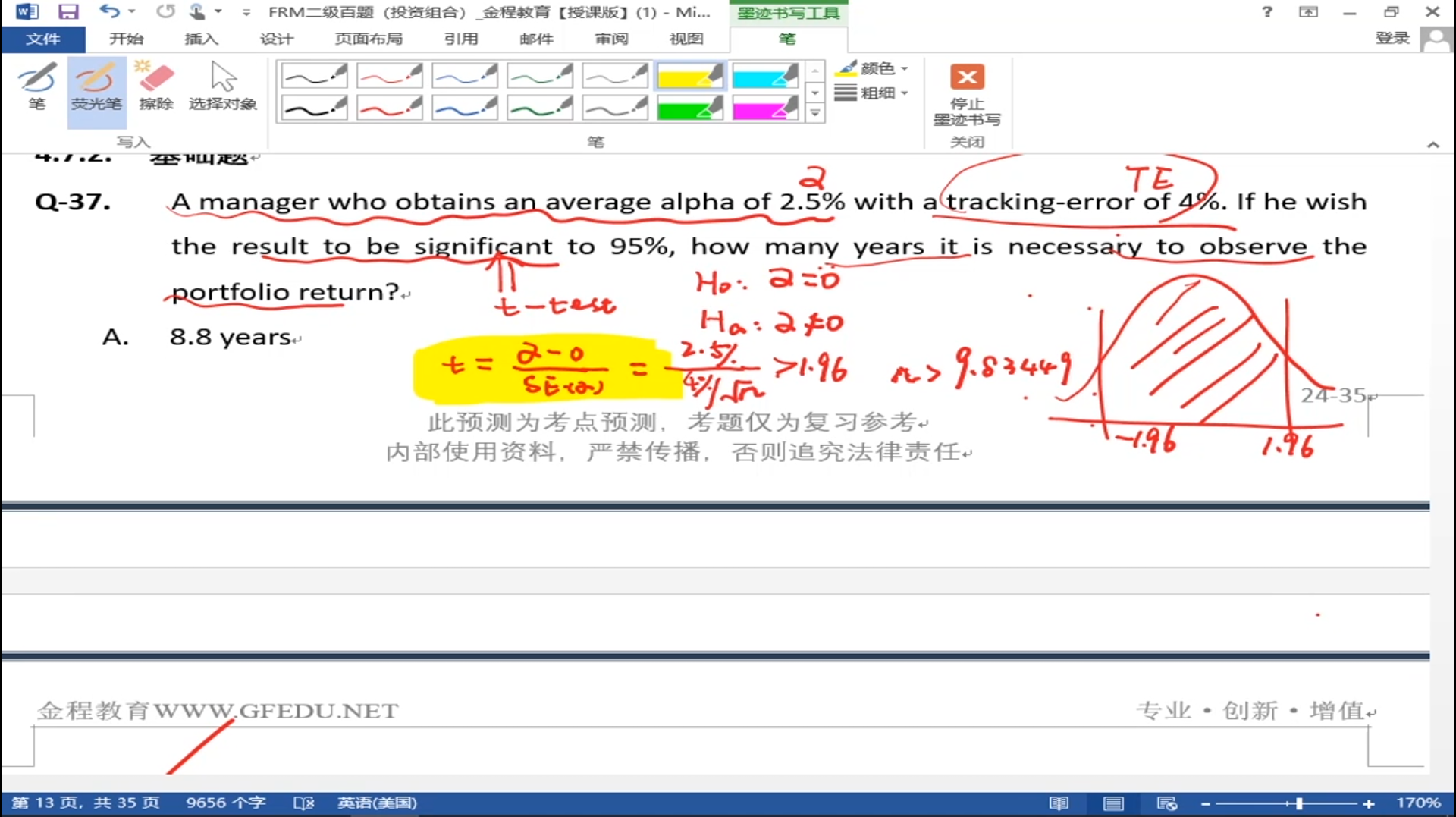Choose the yellow highlighter pen swatch
The height and width of the screenshot is (817, 1456).
pyautogui.click(x=689, y=76)
